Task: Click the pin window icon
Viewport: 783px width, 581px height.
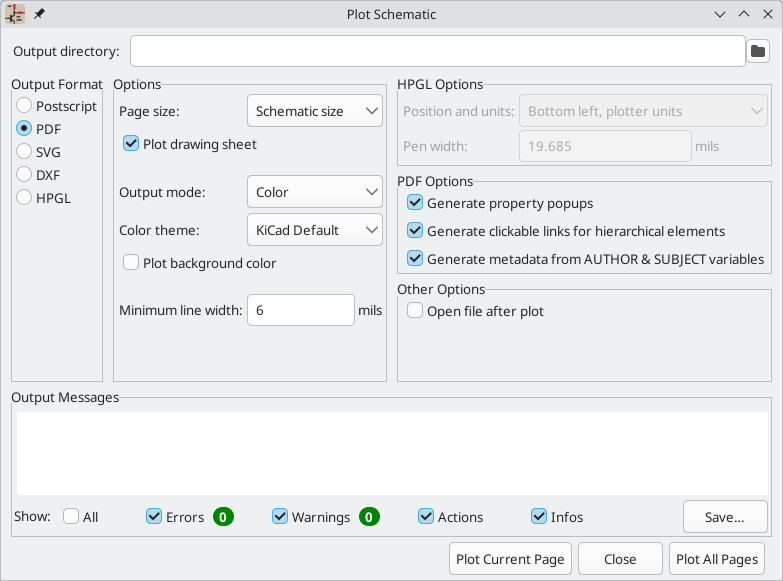Action: coord(40,15)
